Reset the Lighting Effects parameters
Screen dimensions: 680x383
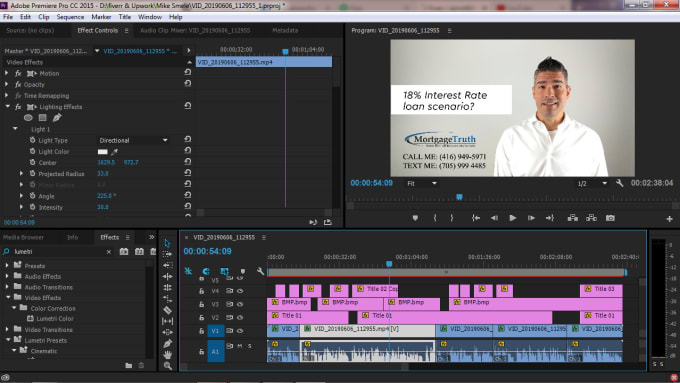pyautogui.click(x=187, y=105)
